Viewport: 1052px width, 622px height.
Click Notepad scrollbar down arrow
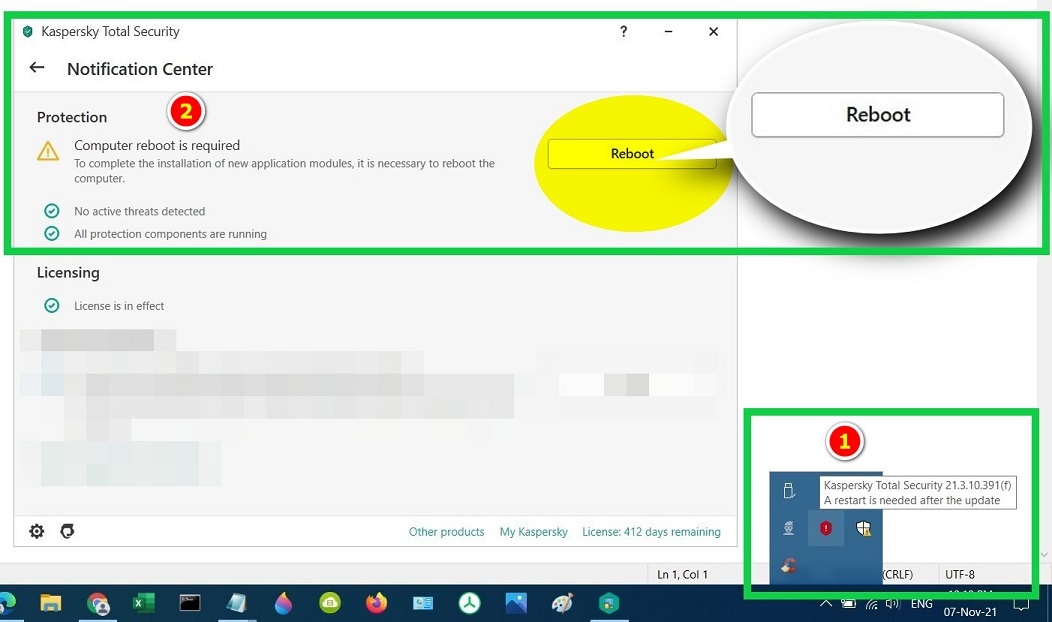[1044, 555]
